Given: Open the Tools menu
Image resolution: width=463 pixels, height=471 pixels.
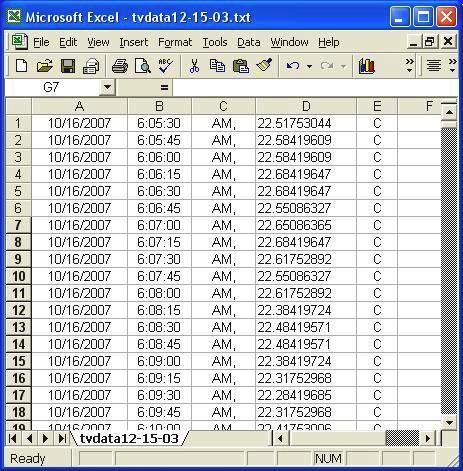Looking at the screenshot, I should click(x=215, y=42).
